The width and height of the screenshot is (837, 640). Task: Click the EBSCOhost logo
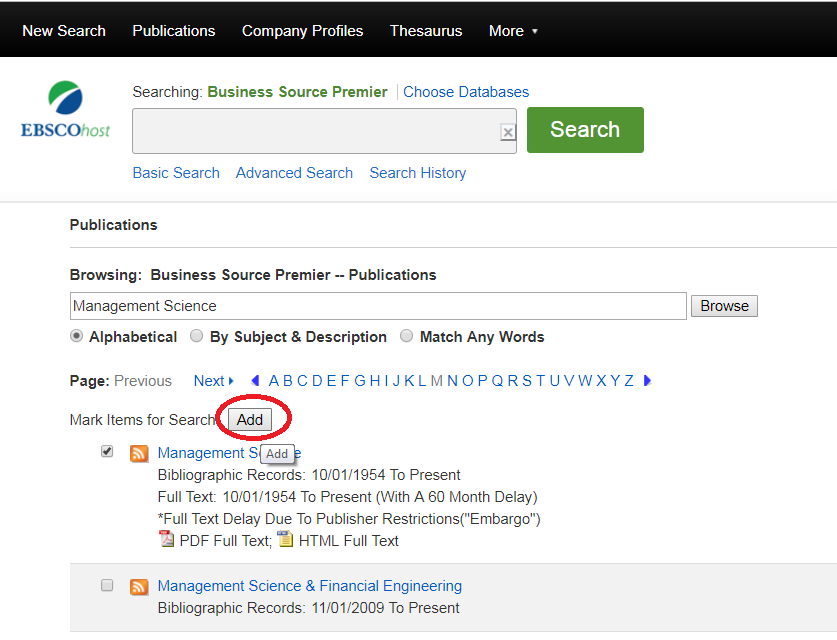point(65,108)
